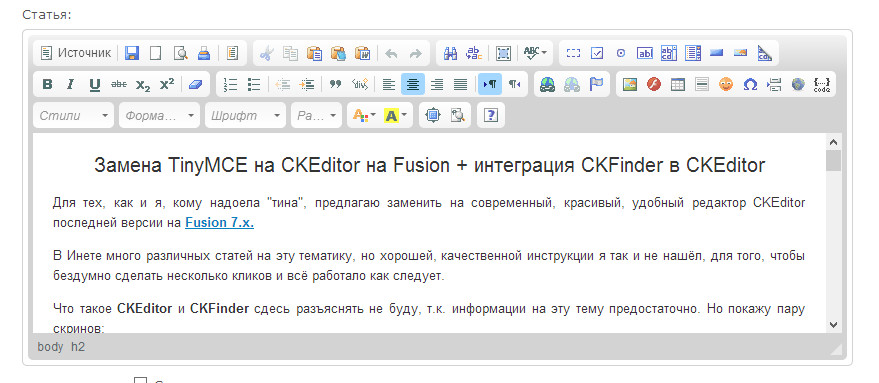Click Paste from Word icon

362,53
